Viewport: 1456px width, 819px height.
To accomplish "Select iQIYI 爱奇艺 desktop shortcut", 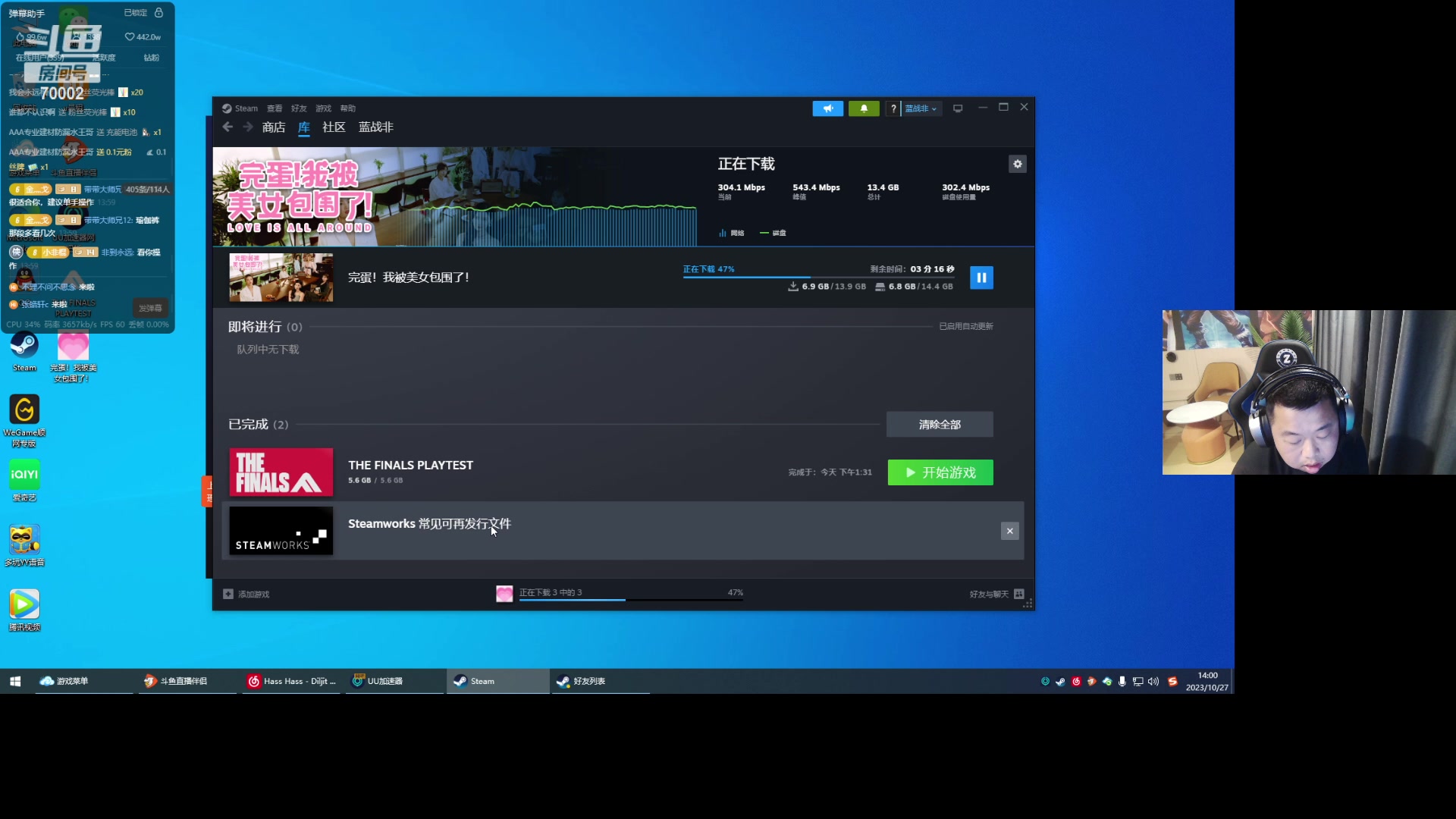I will click(24, 481).
